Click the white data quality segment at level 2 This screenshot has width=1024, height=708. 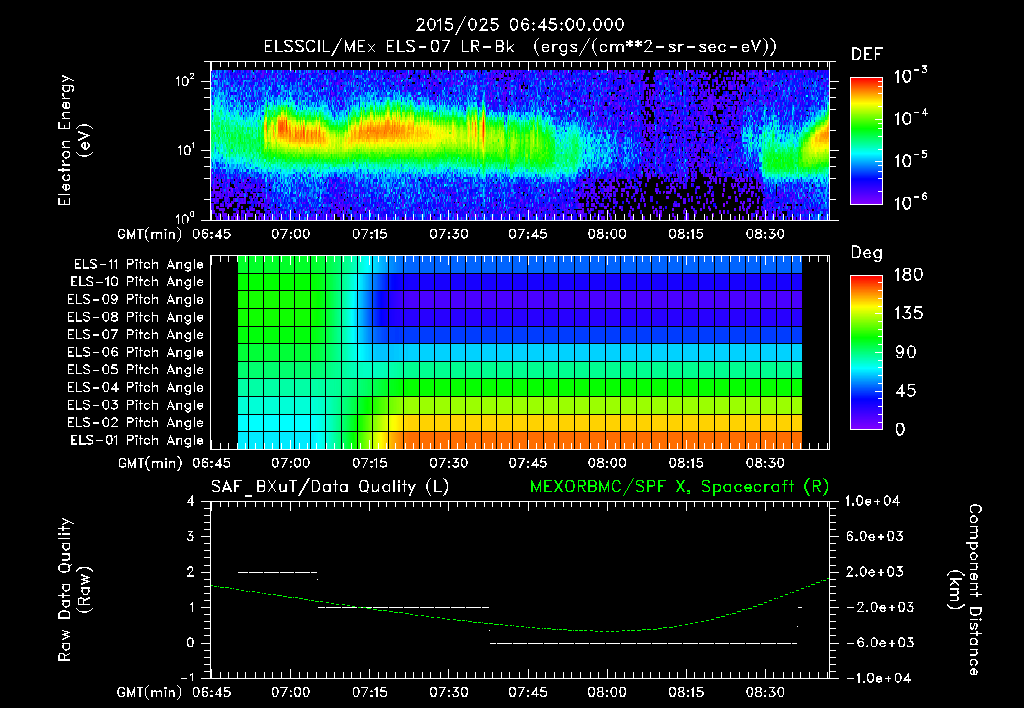click(x=278, y=573)
